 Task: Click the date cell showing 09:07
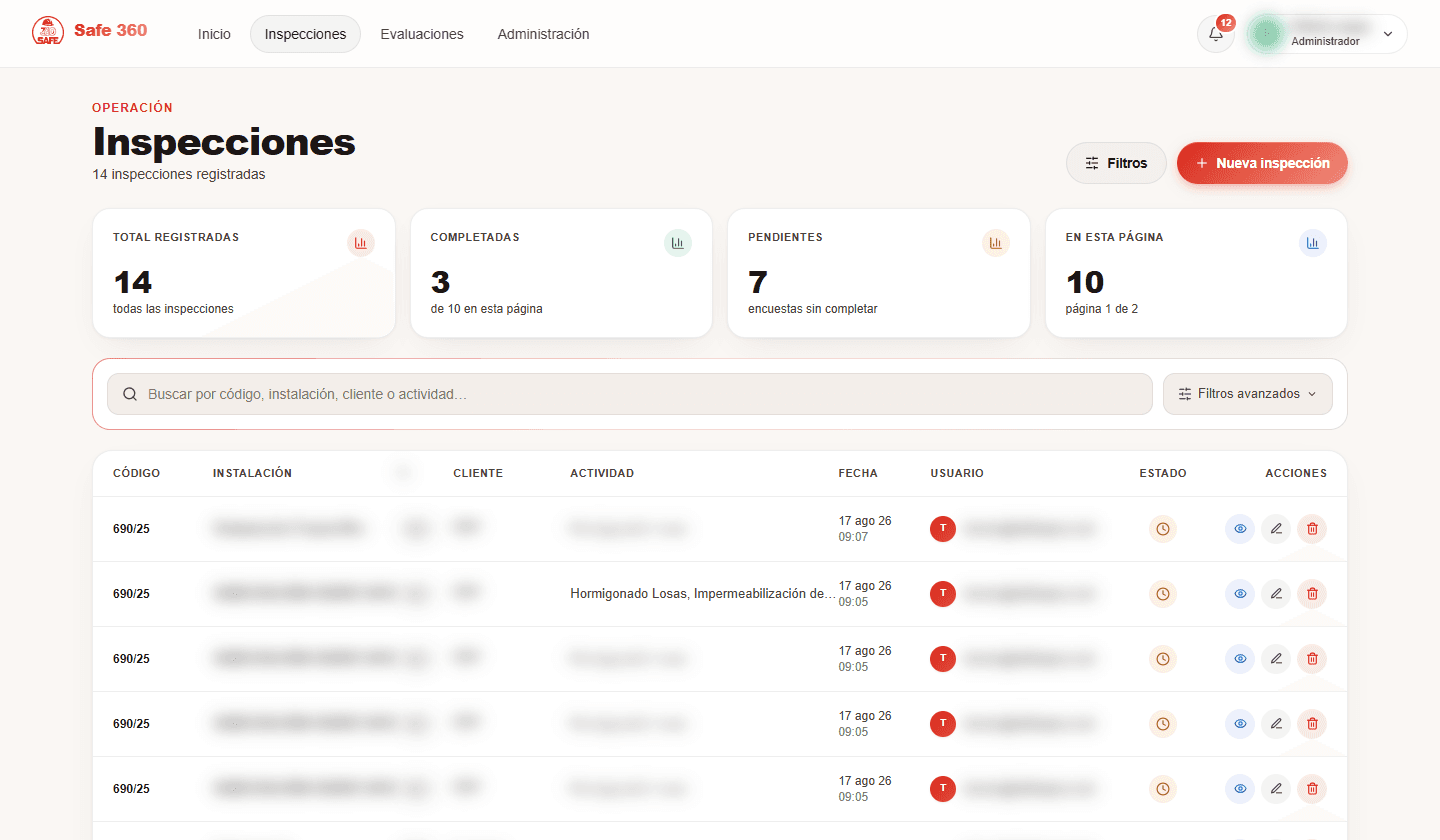pos(865,529)
